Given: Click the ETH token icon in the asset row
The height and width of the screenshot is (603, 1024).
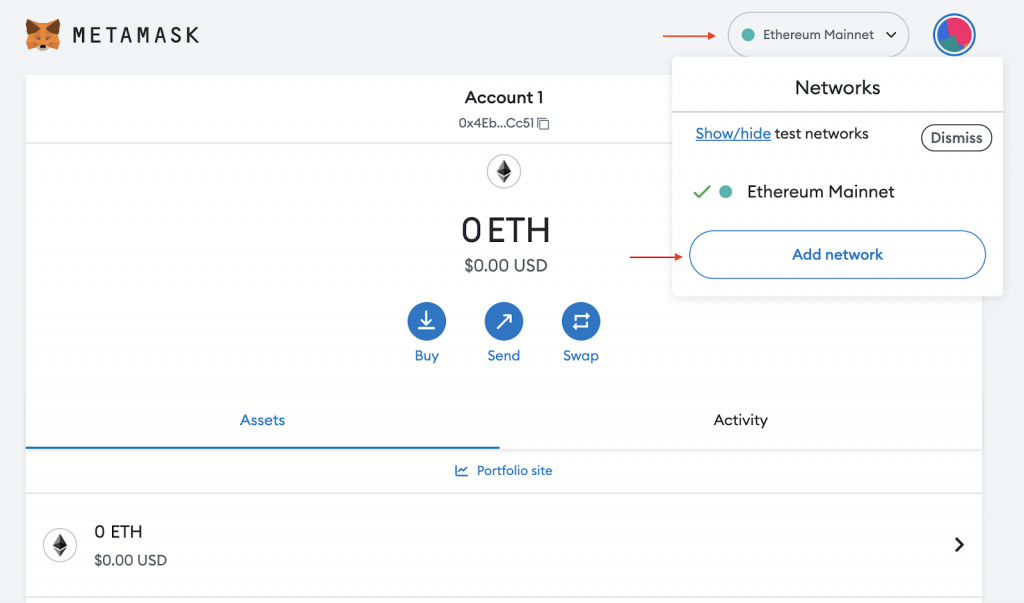Looking at the screenshot, I should [x=60, y=545].
